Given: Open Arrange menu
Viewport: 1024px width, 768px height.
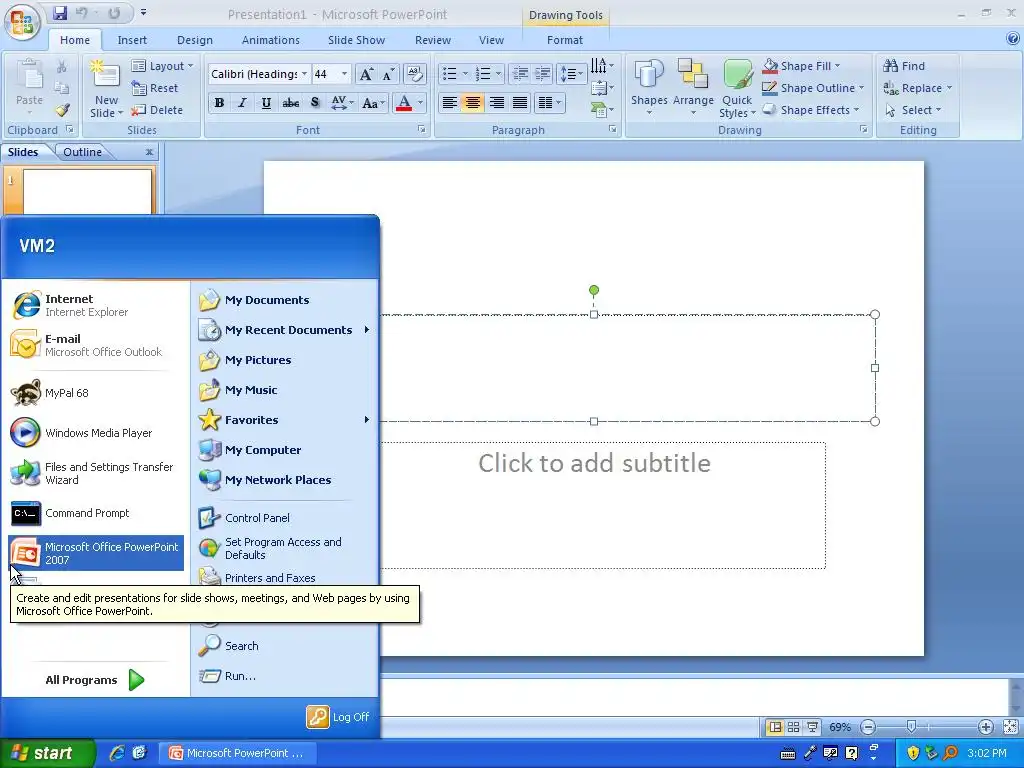Looking at the screenshot, I should pyautogui.click(x=693, y=89).
